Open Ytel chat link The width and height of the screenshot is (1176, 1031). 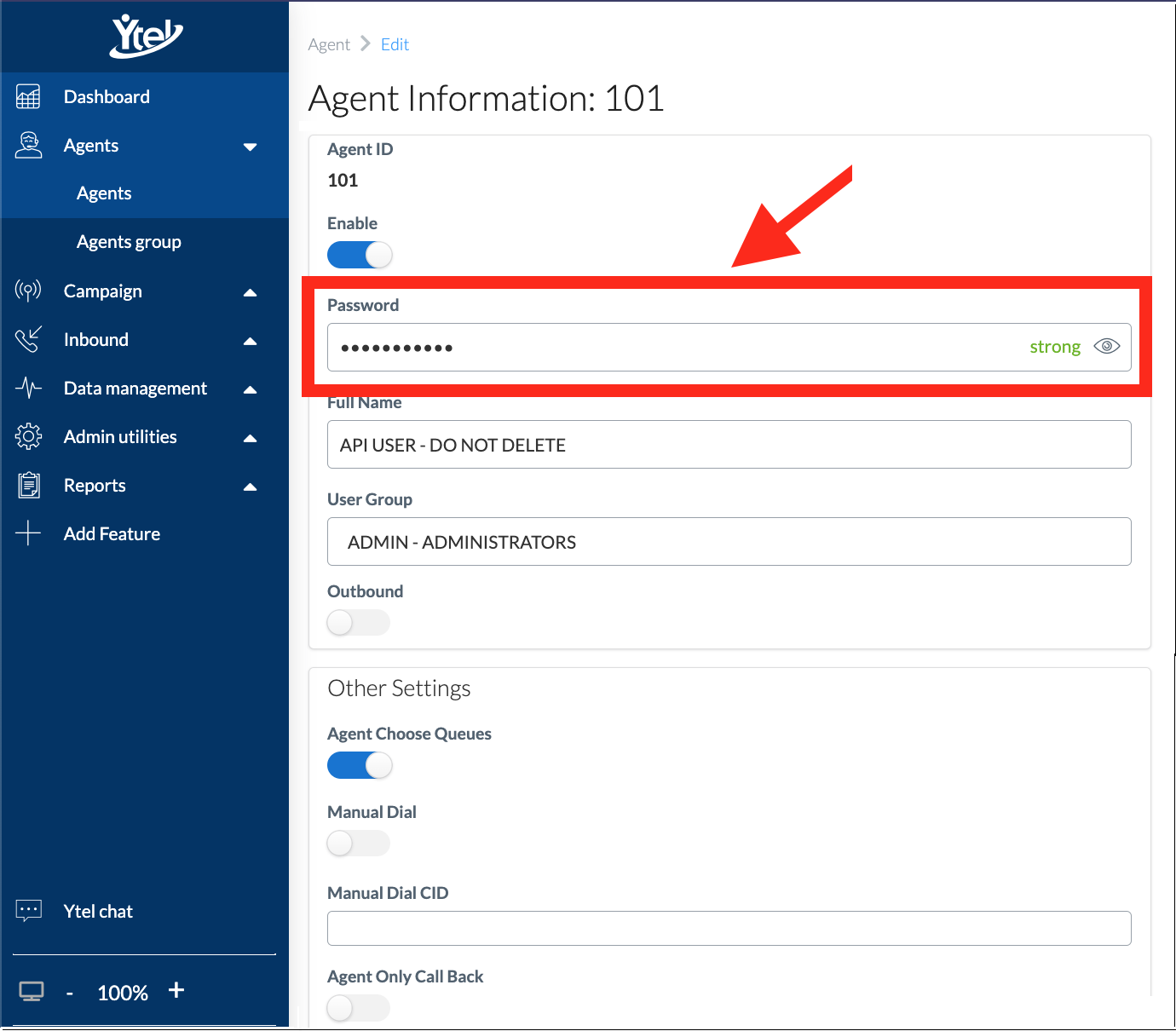98,911
